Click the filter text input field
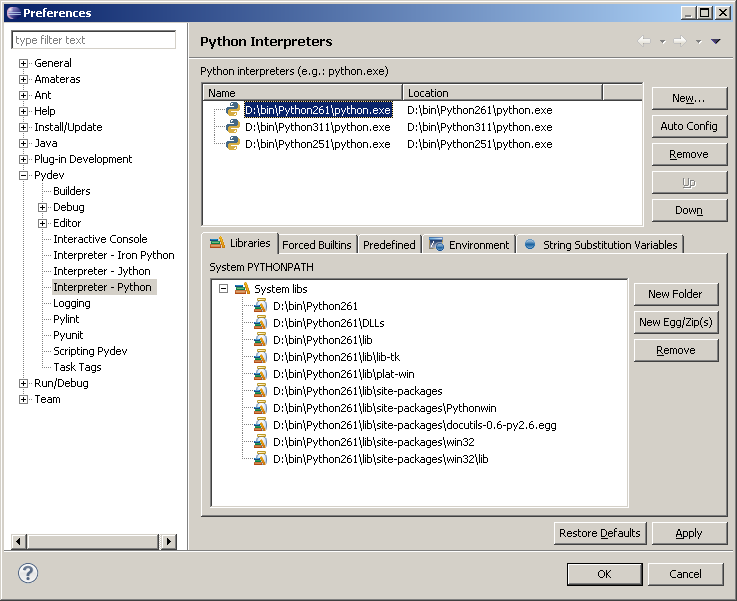The image size is (737, 601). click(93, 40)
